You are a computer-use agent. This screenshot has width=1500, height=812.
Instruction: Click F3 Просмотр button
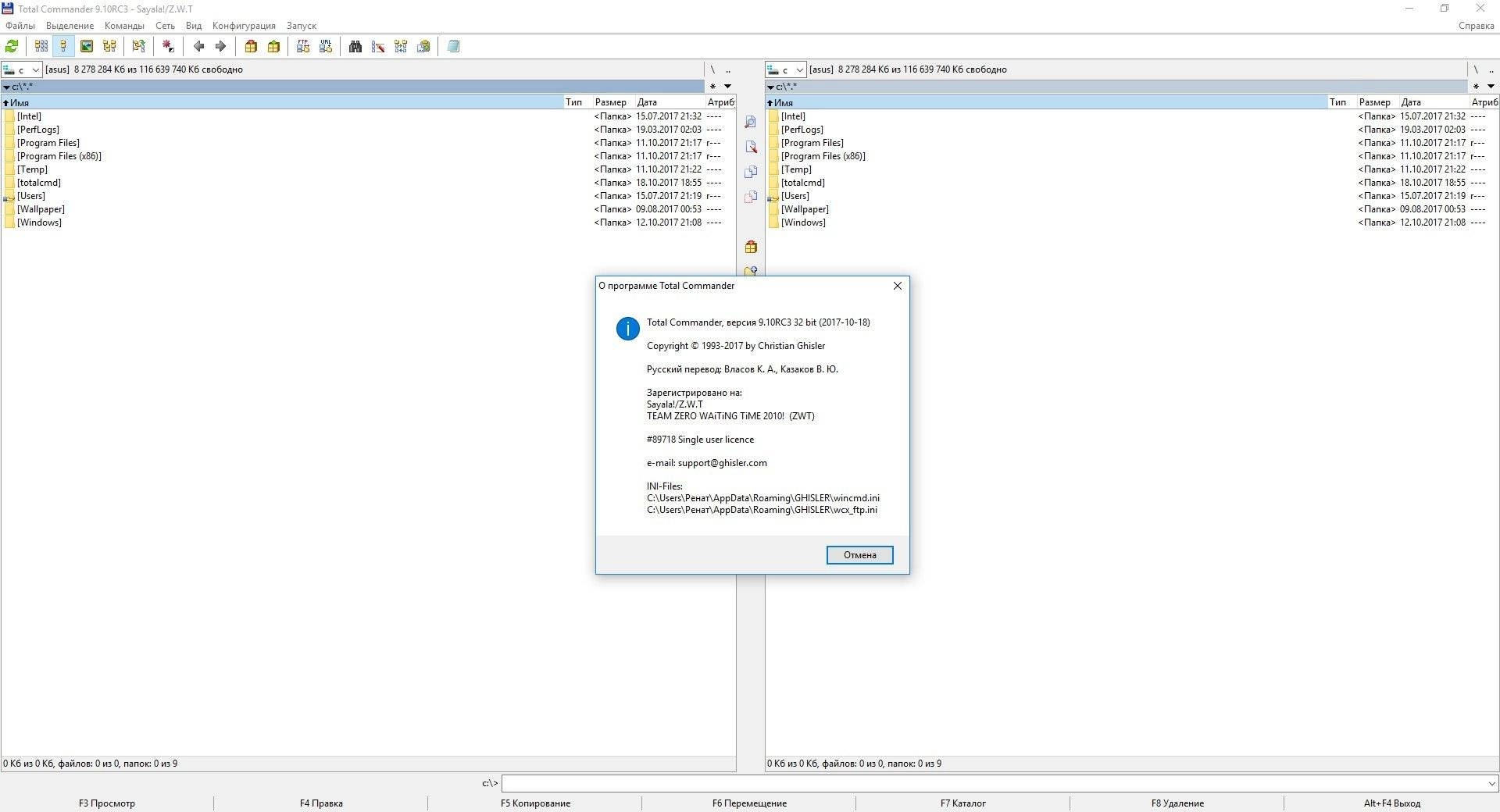(107, 803)
